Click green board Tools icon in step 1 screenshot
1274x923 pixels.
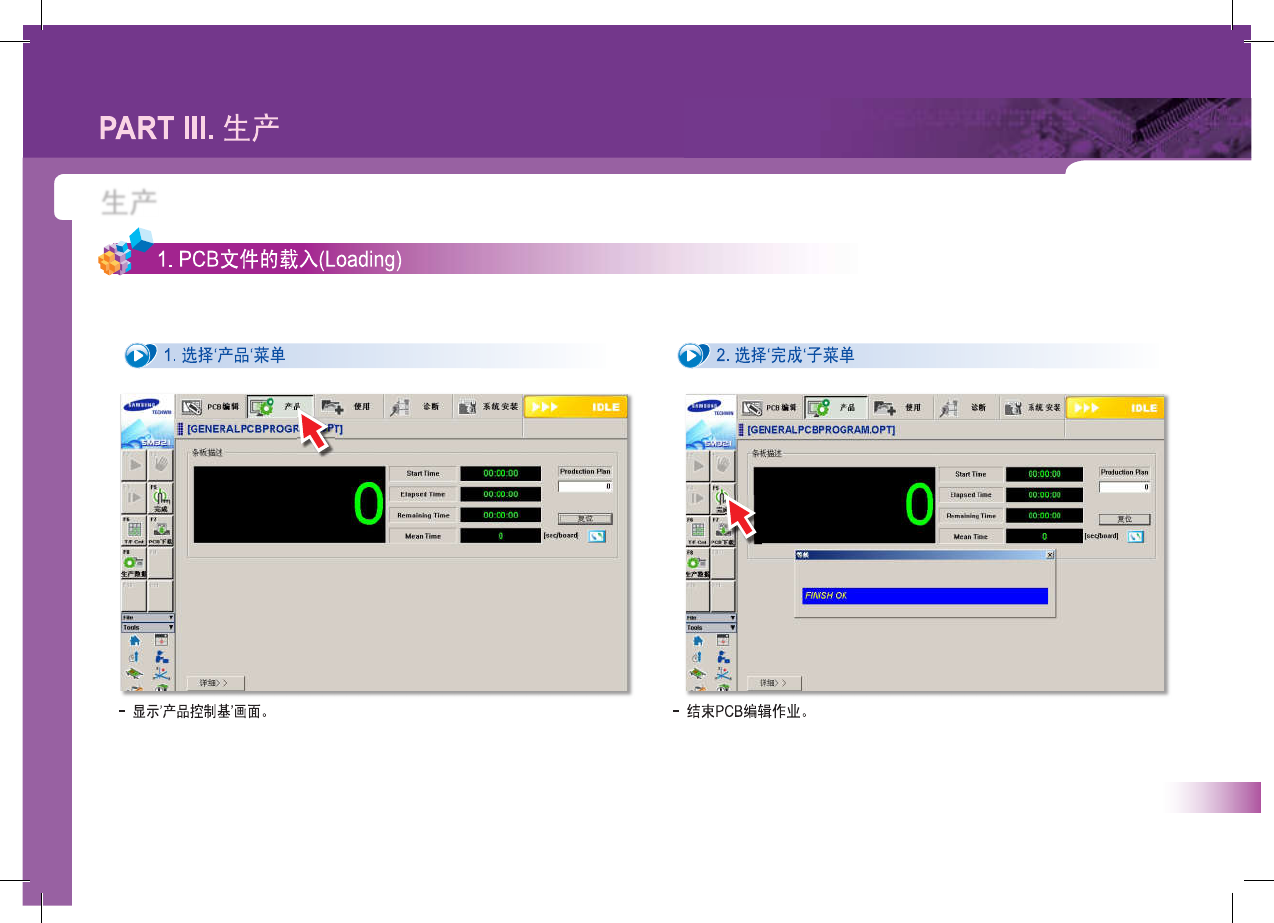(134, 673)
